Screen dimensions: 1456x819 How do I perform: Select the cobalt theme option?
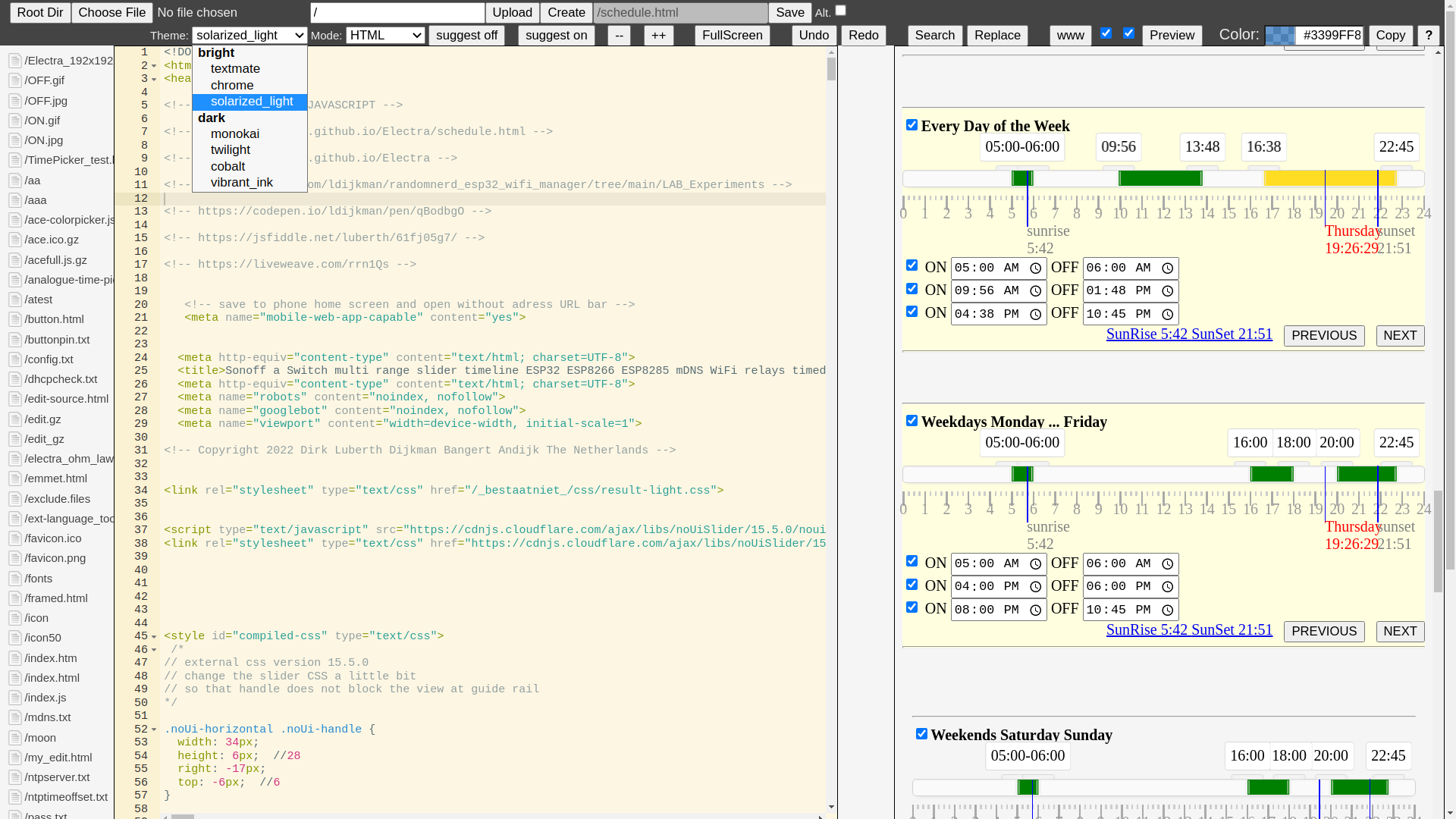click(227, 167)
